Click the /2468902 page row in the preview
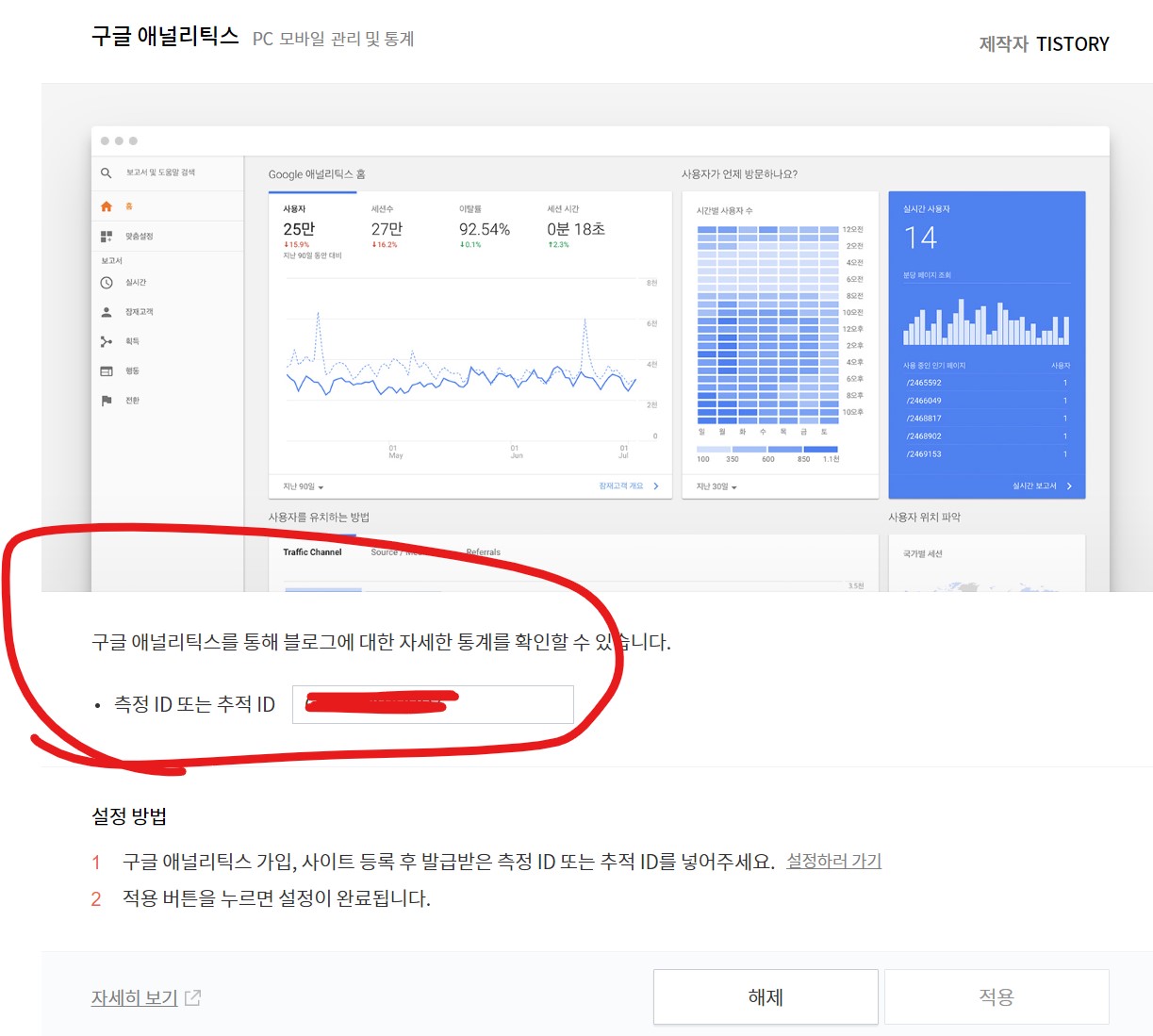 click(986, 436)
